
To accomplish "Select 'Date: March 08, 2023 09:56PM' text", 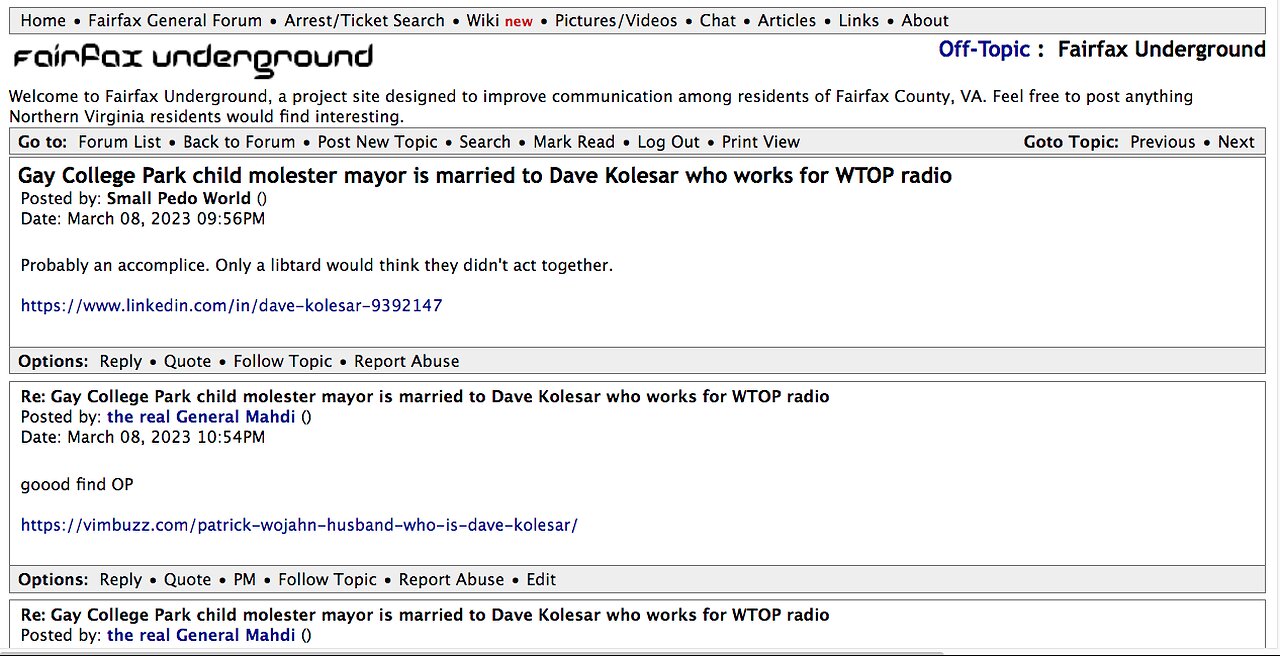I will tap(143, 218).
